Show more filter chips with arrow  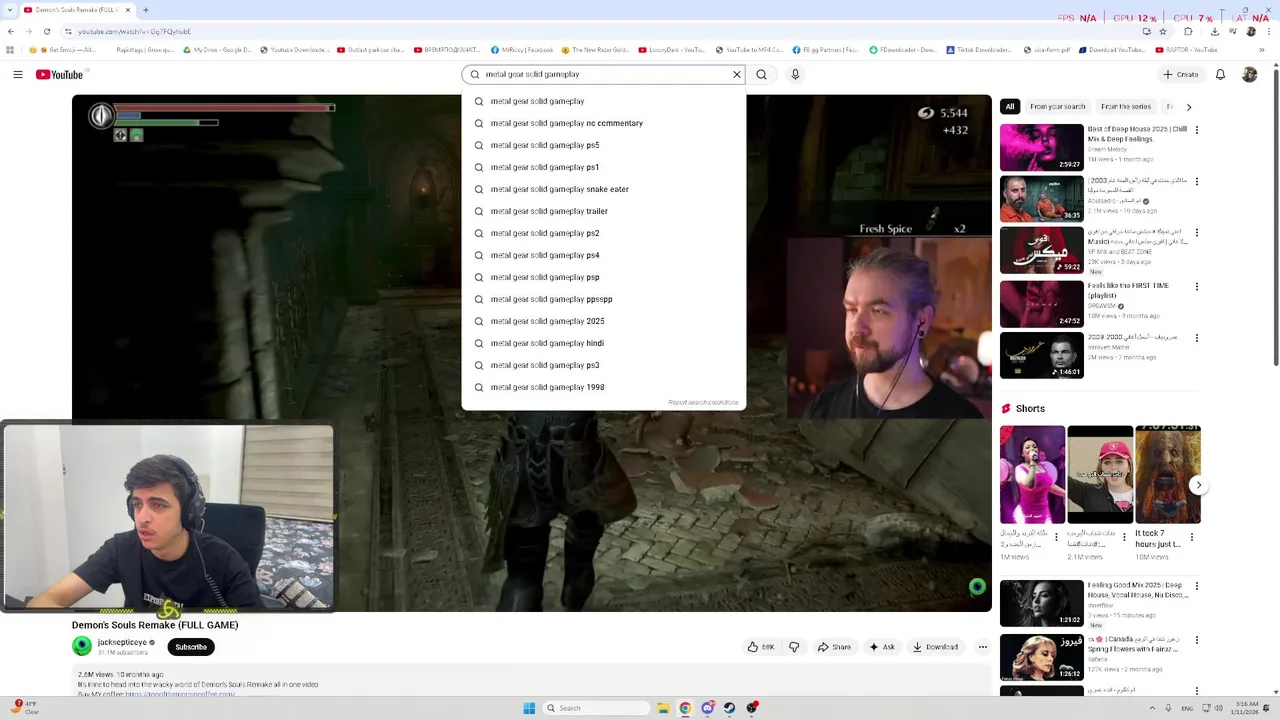pos(1189,107)
